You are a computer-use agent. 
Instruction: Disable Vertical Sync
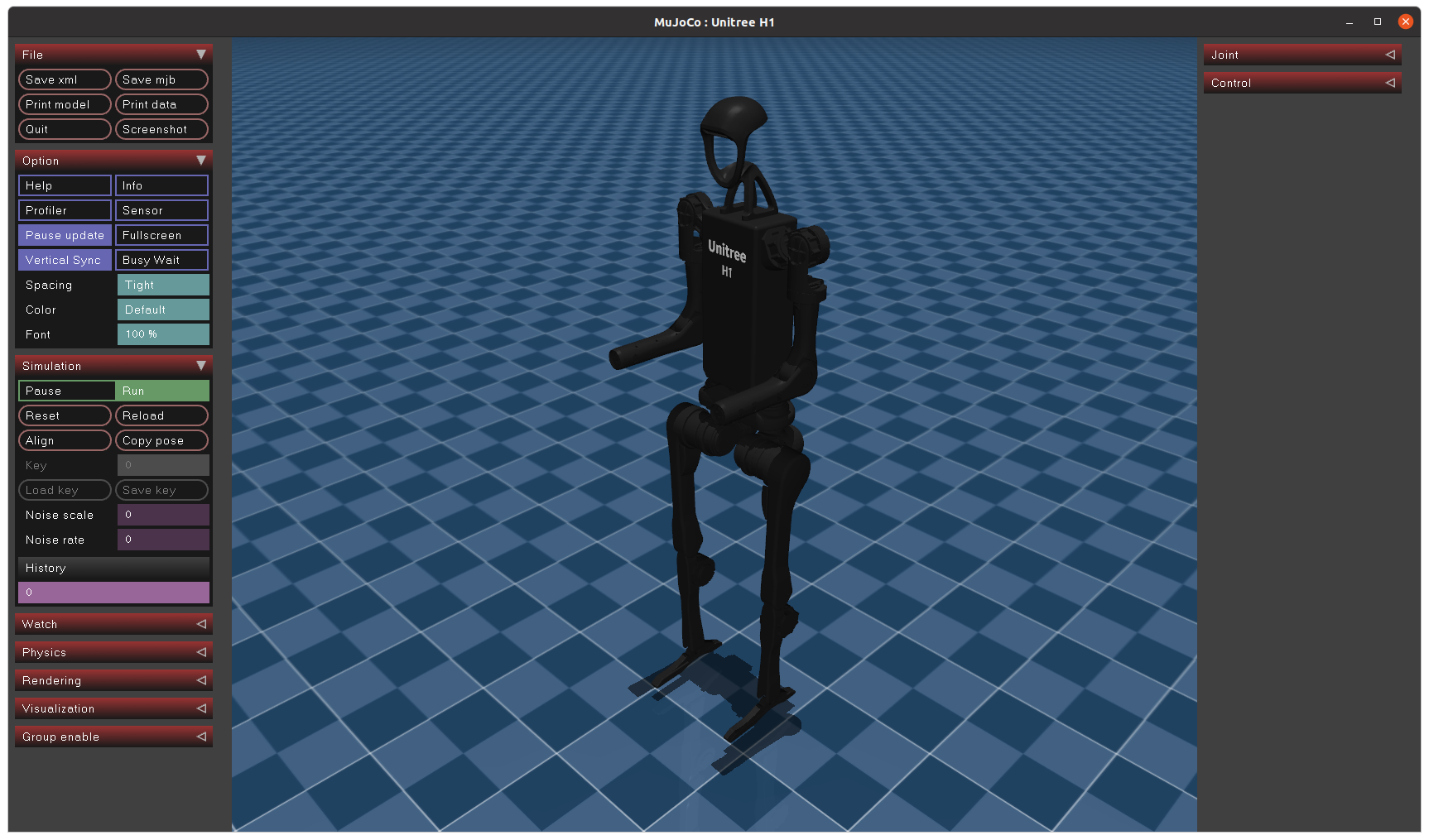click(65, 260)
